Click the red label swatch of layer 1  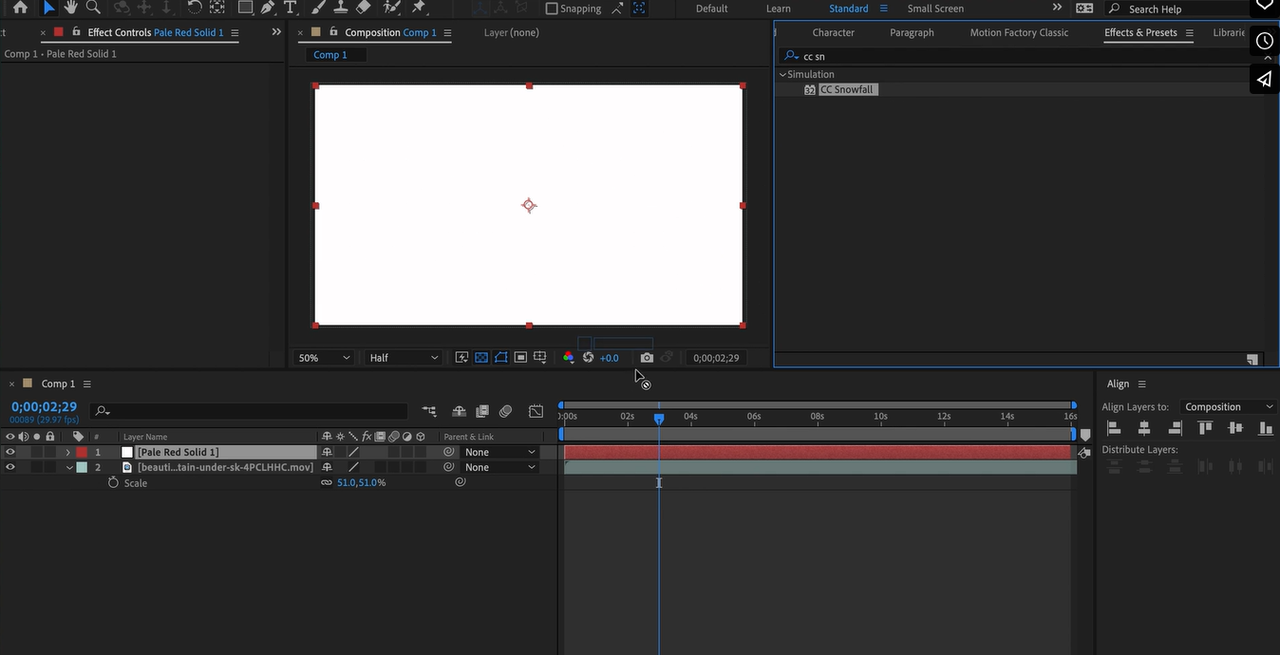[x=82, y=452]
